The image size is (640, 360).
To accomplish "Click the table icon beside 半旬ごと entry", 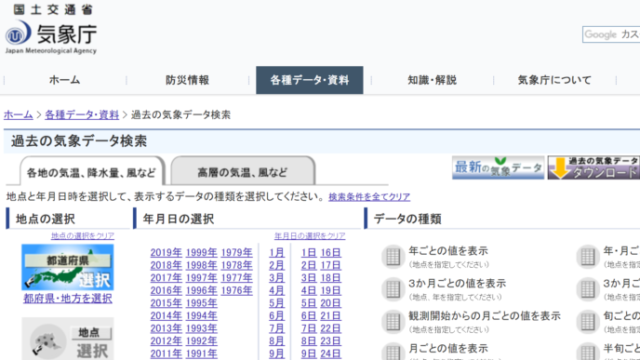I will click(587, 352).
